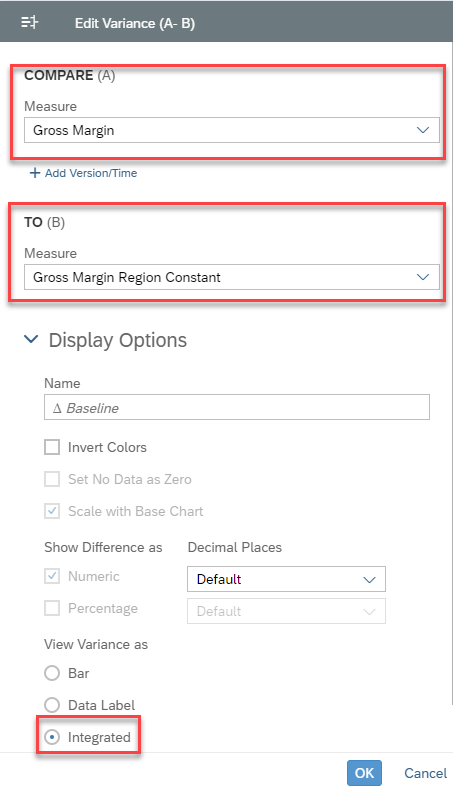The image size is (453, 791).
Task: Toggle Set No Data as Zero checkbox
Action: [52, 479]
